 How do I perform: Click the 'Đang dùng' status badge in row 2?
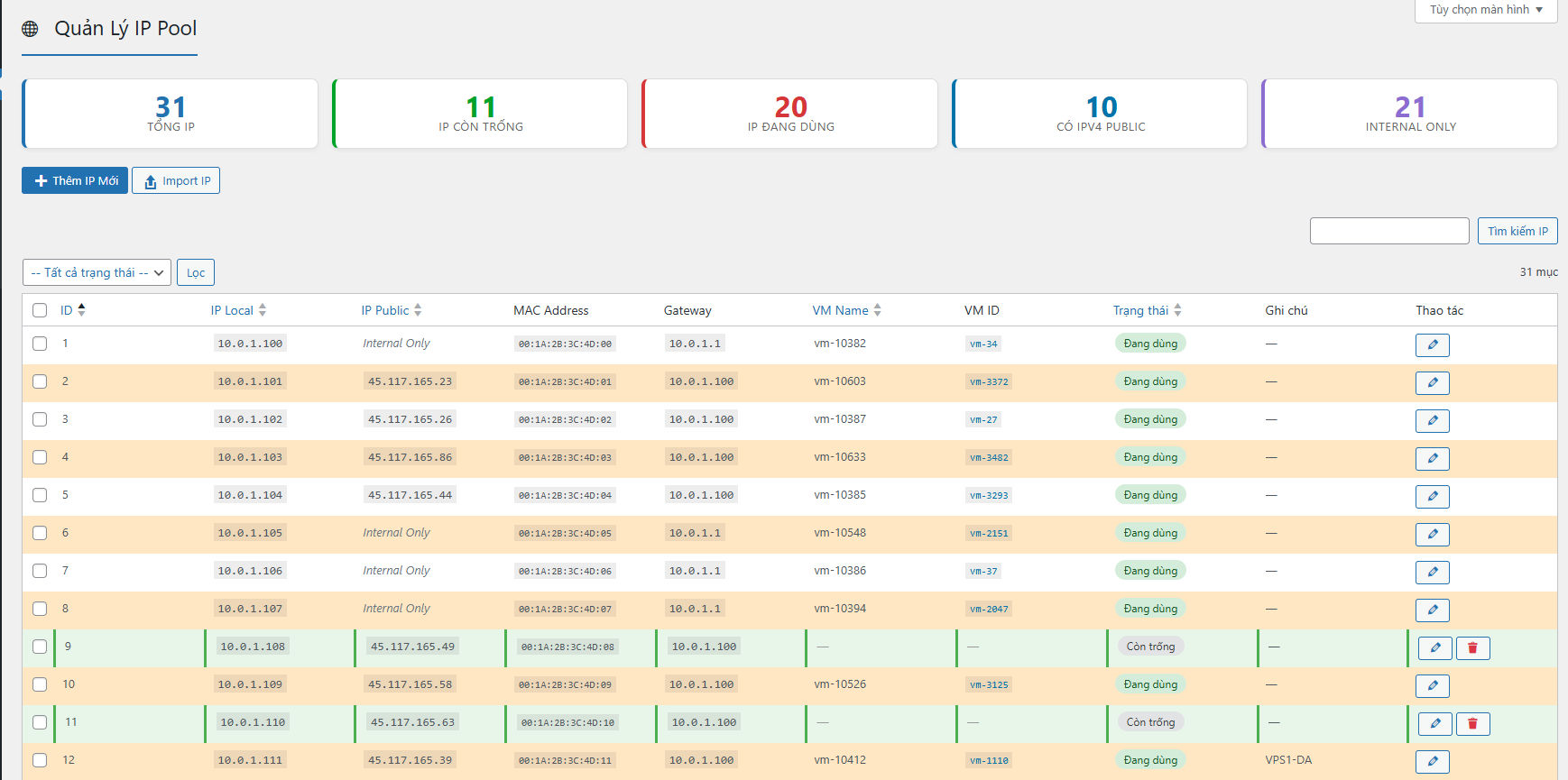coord(1150,381)
